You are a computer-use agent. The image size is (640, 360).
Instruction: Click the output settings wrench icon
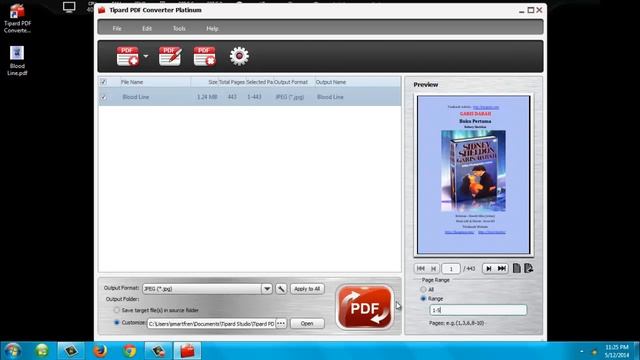pyautogui.click(x=281, y=289)
